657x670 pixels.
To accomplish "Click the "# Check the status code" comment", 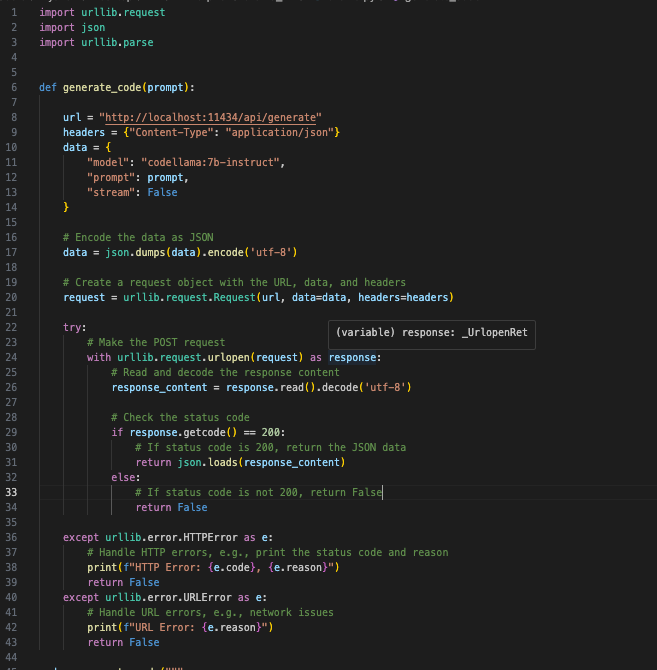I will point(180,417).
